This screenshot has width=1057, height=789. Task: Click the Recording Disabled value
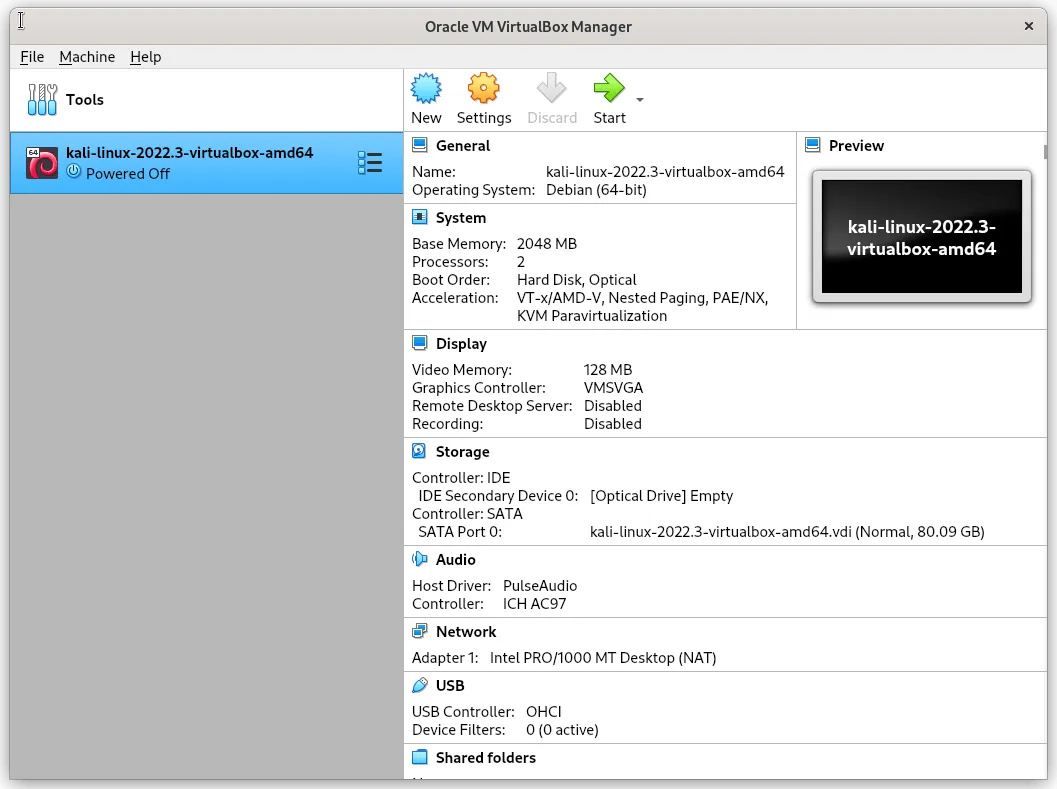click(613, 424)
